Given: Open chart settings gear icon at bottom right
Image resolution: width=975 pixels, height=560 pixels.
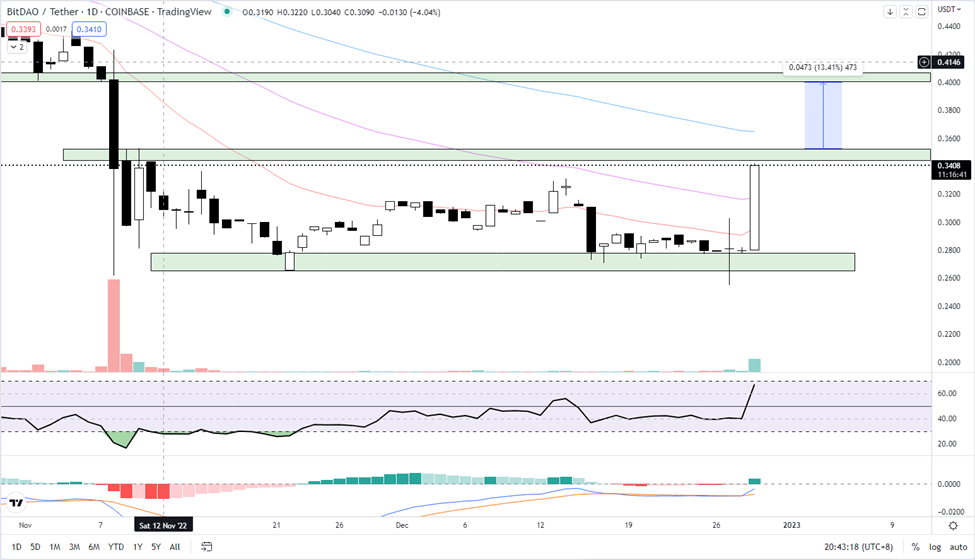Looking at the screenshot, I should [953, 526].
